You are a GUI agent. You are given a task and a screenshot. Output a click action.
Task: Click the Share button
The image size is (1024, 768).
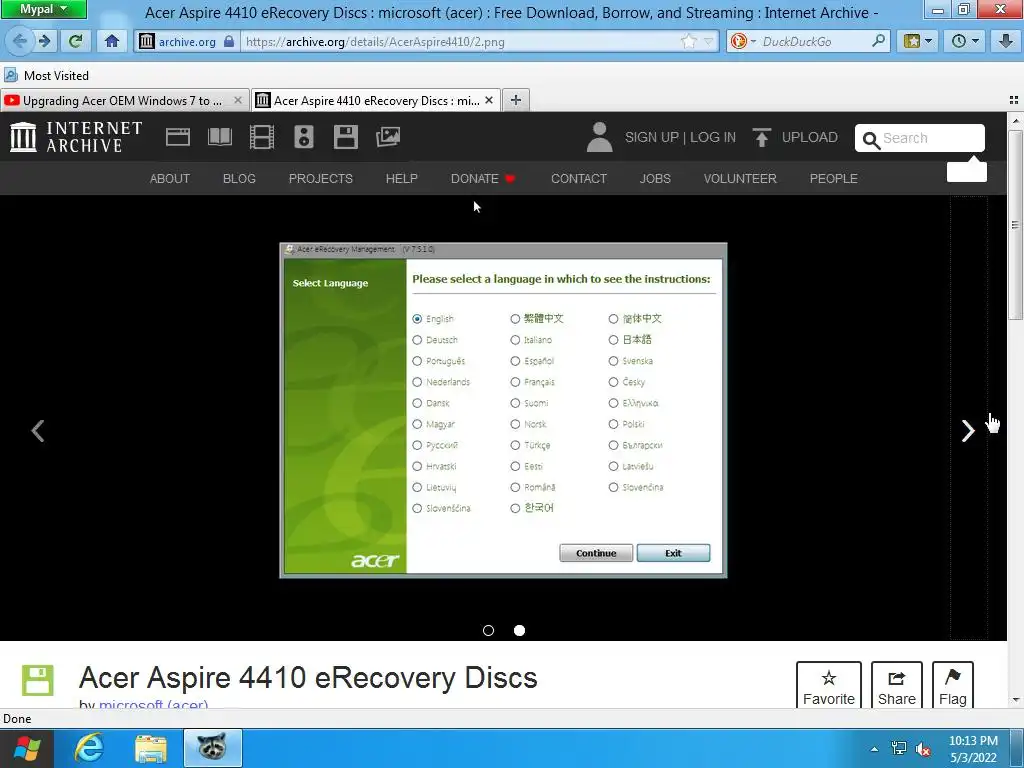[897, 686]
